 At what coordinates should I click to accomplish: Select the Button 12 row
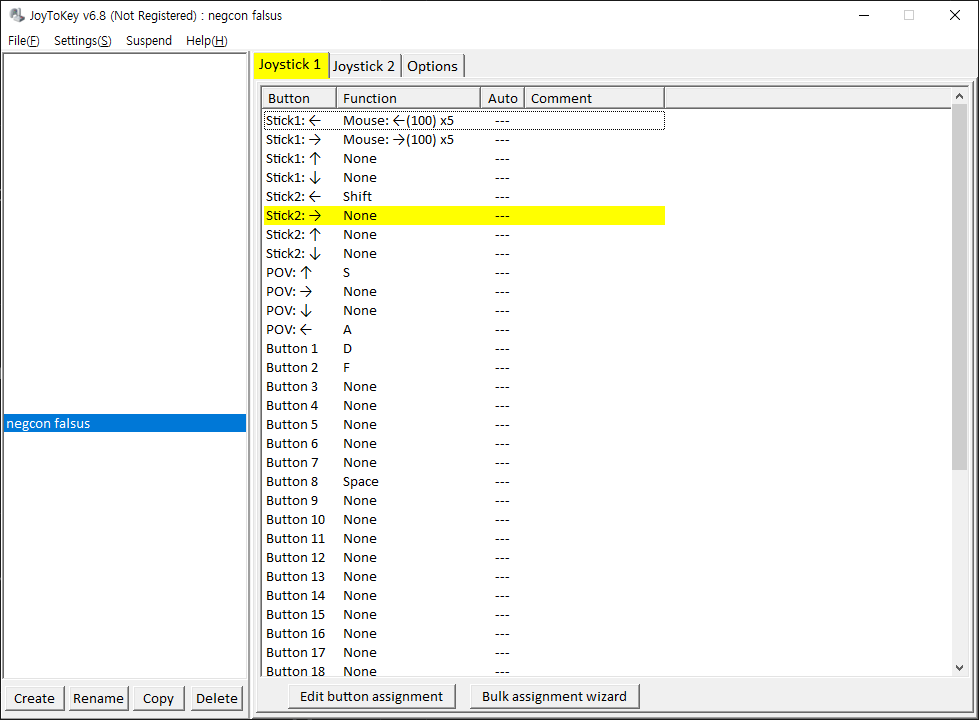pos(464,558)
